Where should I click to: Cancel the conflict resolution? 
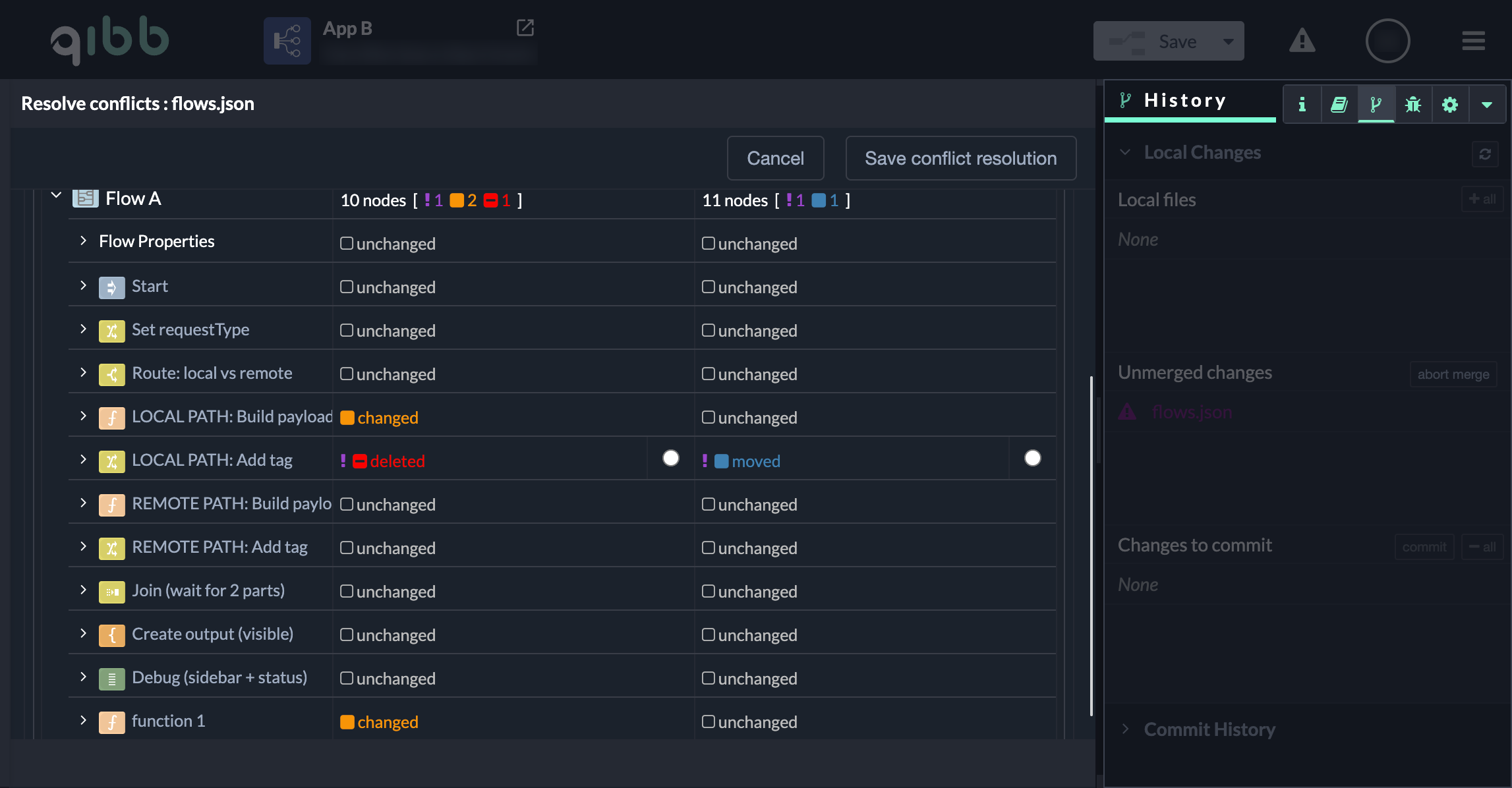click(775, 158)
